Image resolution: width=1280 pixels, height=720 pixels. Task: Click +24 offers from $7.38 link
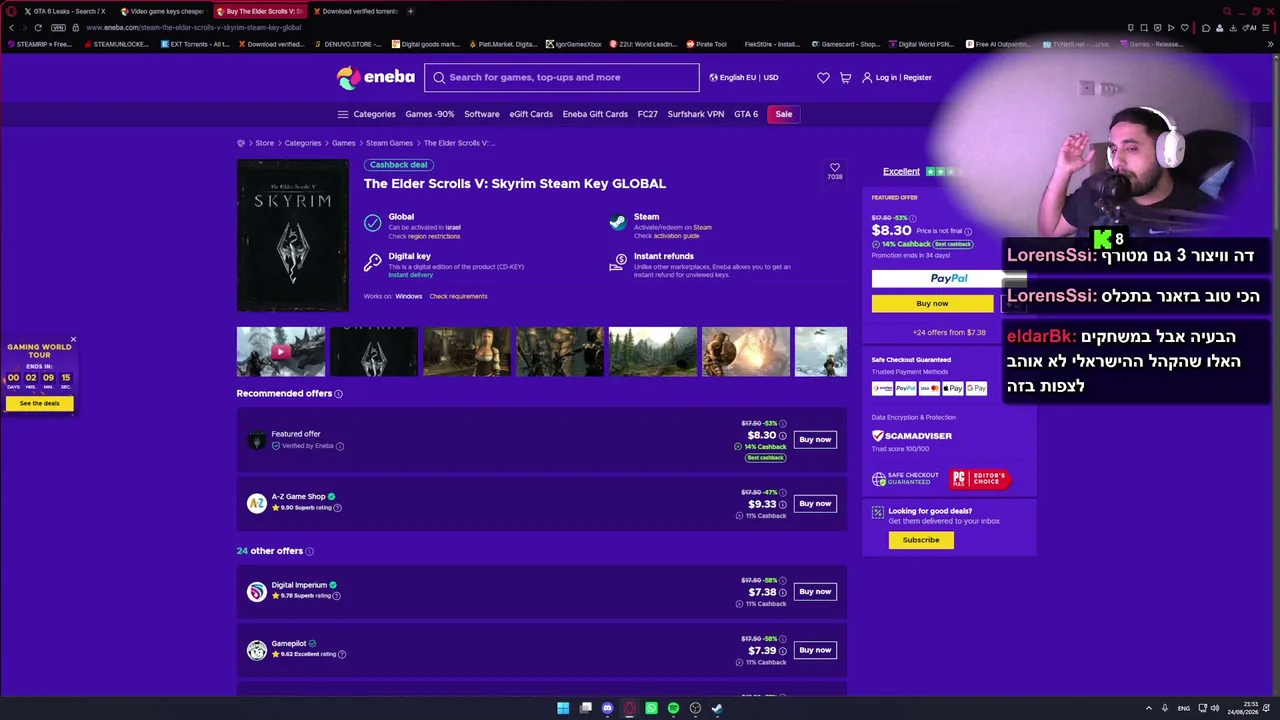tap(949, 332)
